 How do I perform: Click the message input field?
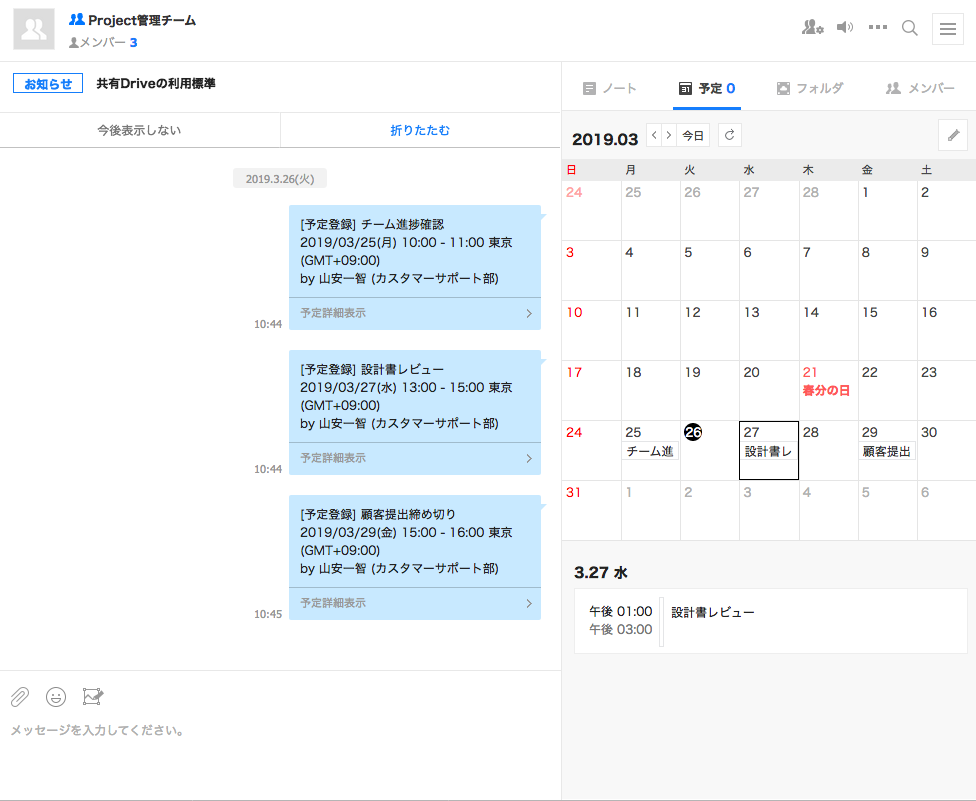click(x=280, y=731)
